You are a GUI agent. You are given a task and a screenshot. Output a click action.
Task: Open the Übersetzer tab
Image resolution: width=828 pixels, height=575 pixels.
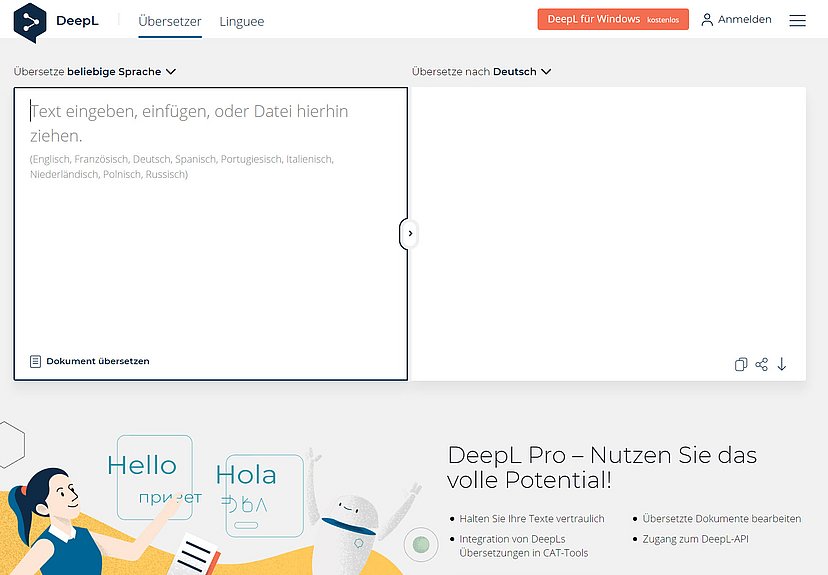(x=170, y=21)
